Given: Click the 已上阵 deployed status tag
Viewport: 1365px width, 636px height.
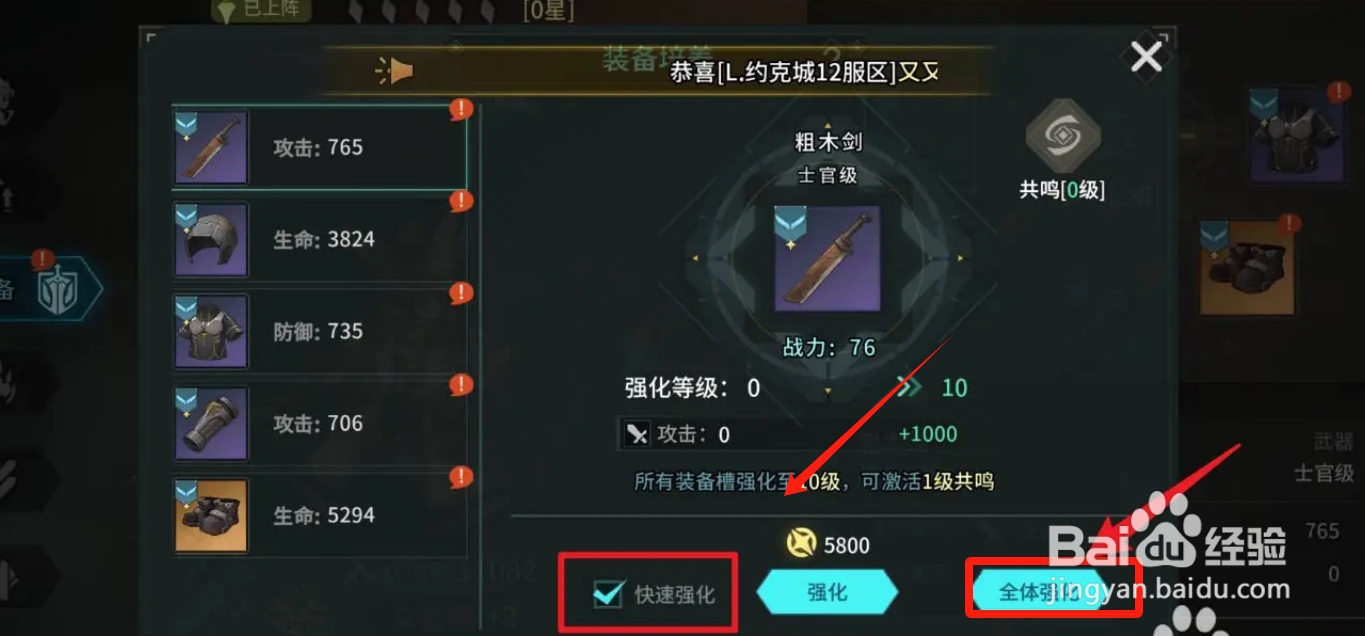Looking at the screenshot, I should (x=262, y=9).
